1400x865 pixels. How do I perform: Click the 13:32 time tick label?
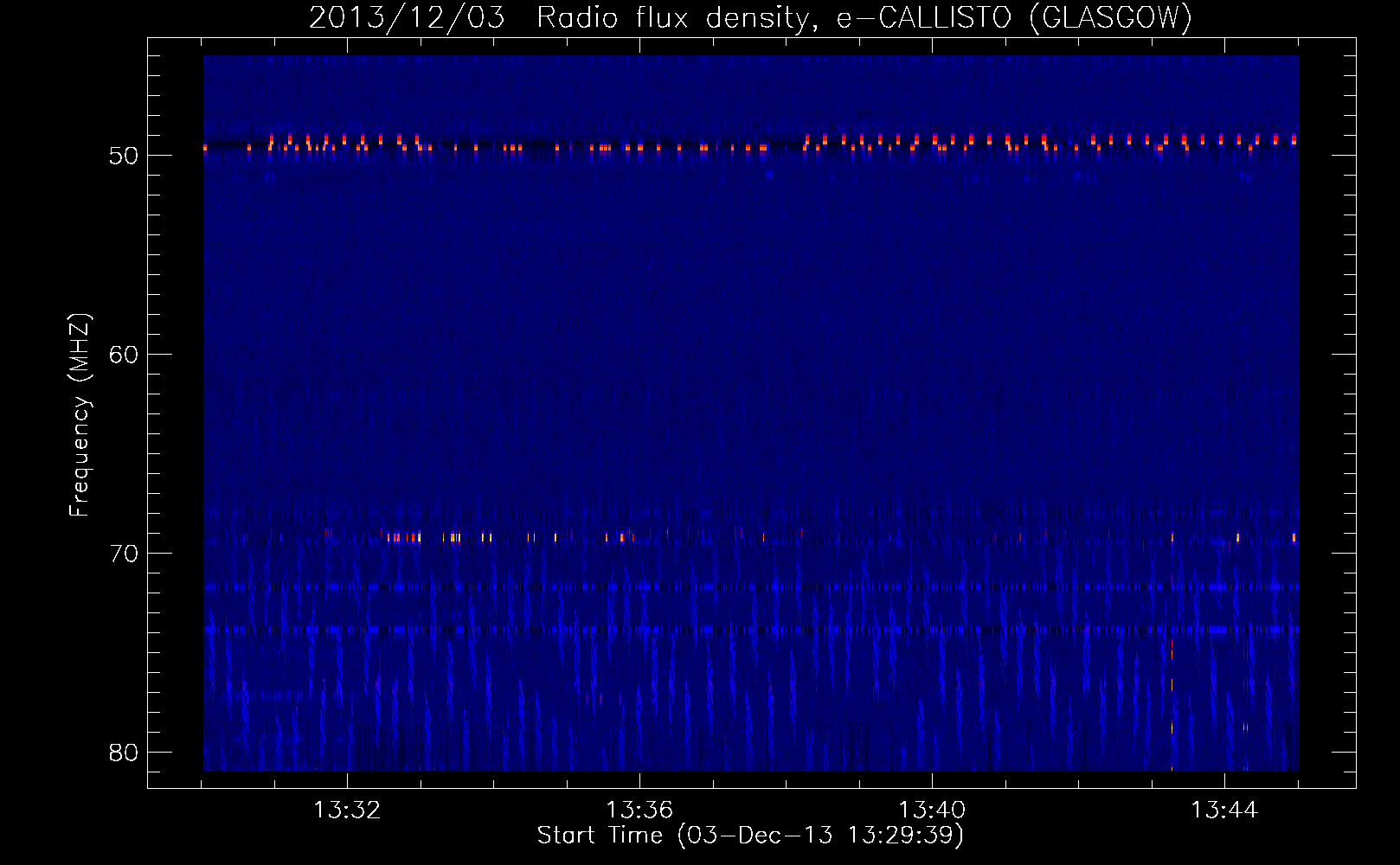(x=347, y=811)
